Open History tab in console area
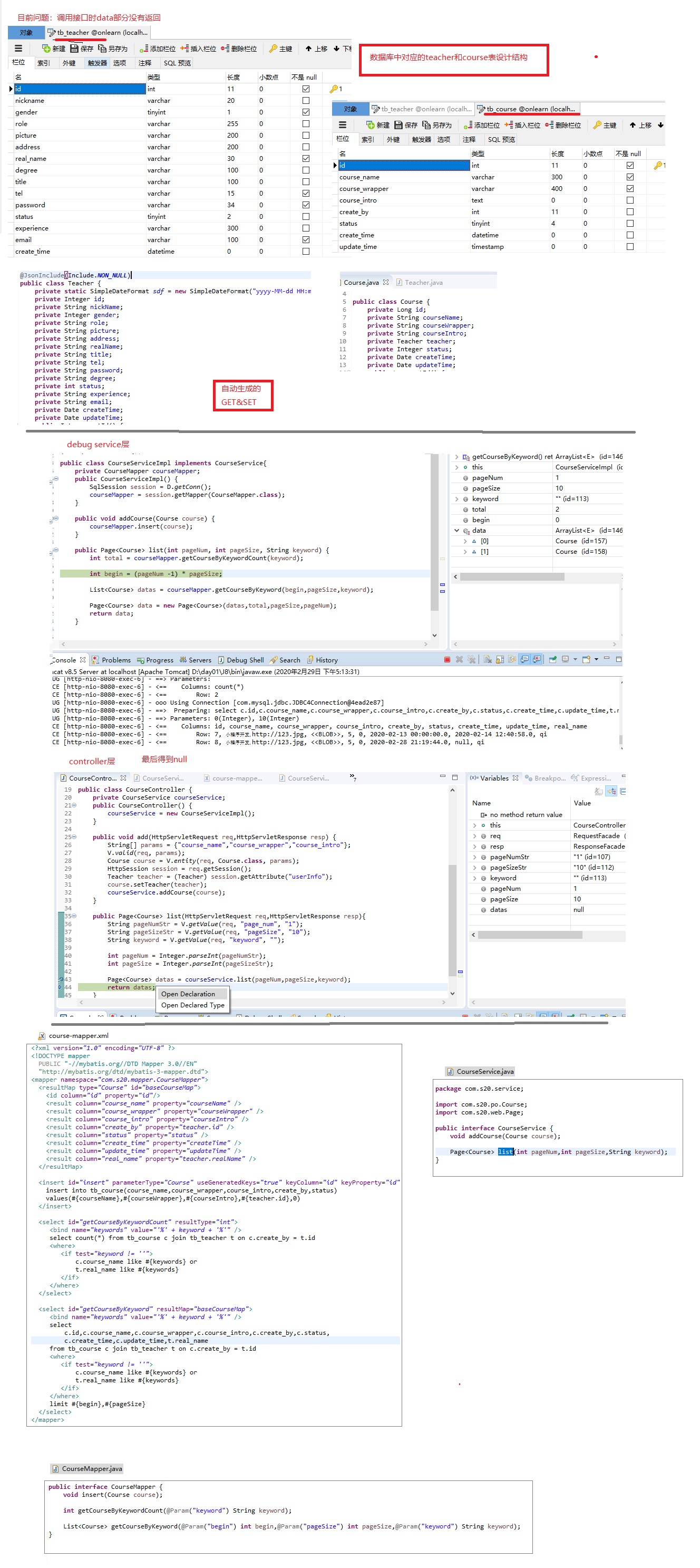 click(323, 660)
